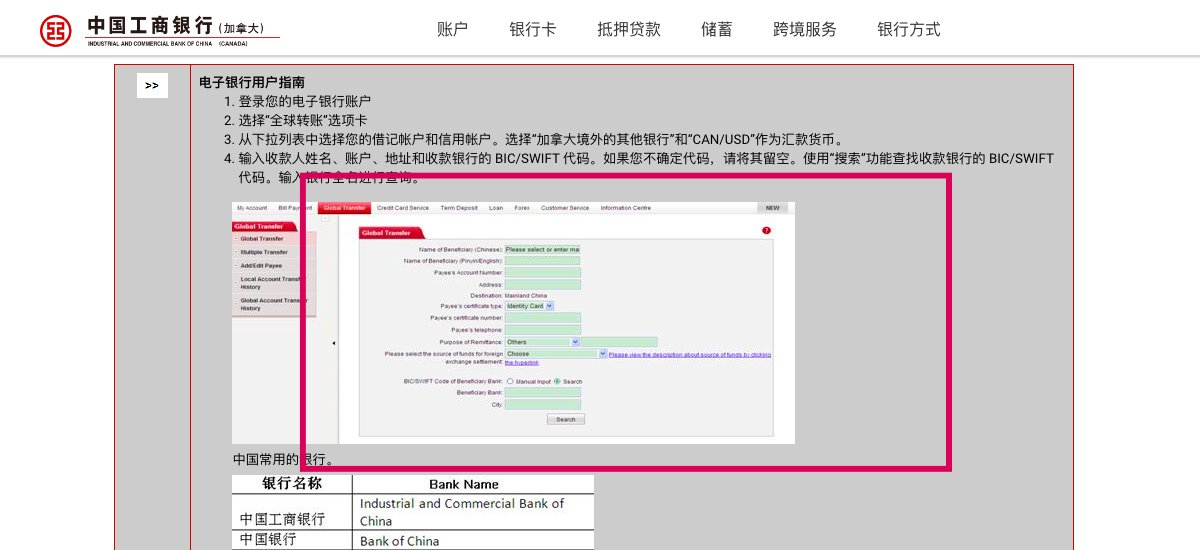1200x550 pixels.
Task: Collapse the sidebar with the black arrow
Action: 333,343
